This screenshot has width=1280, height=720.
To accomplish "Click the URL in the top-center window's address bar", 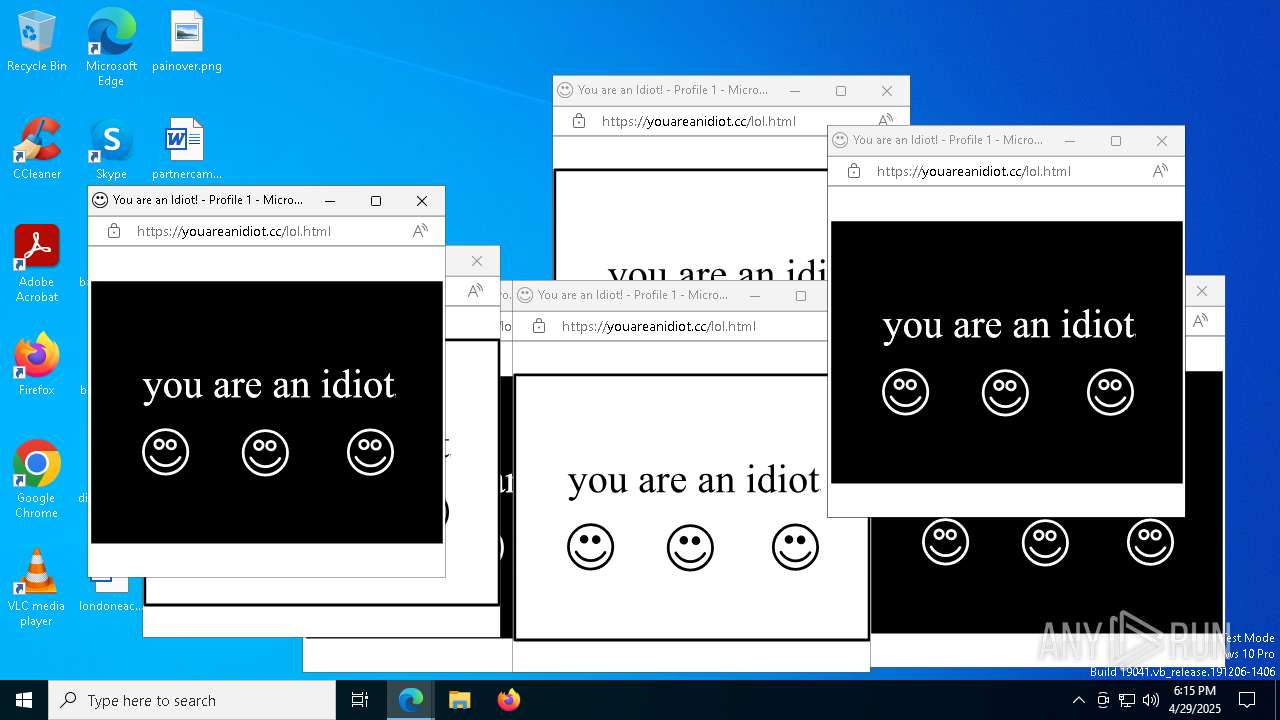I will 699,121.
